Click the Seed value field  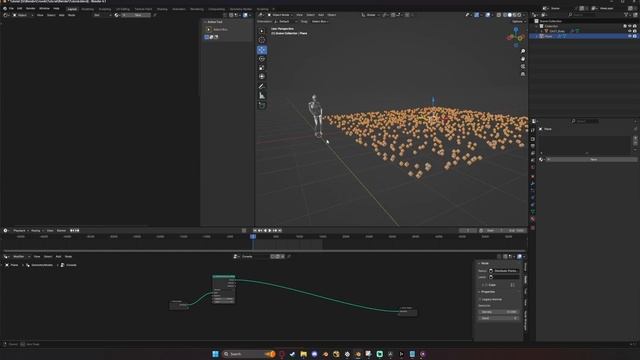(498, 318)
